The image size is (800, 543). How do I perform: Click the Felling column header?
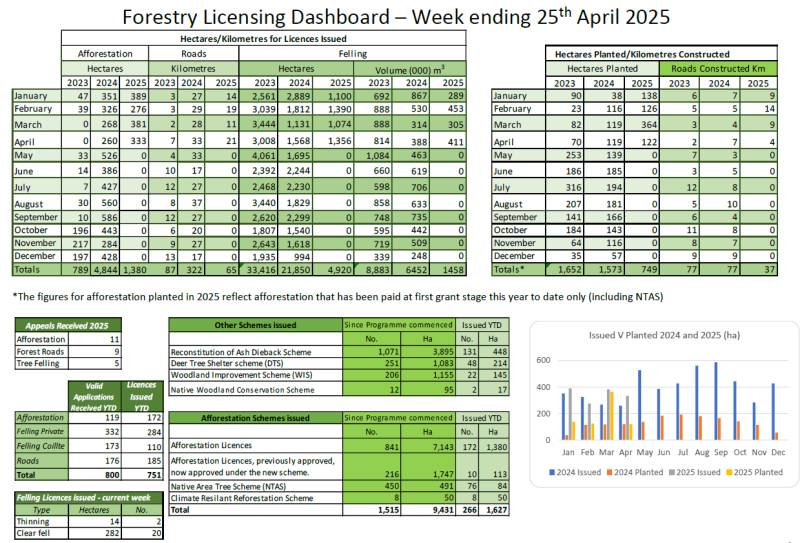tap(358, 53)
